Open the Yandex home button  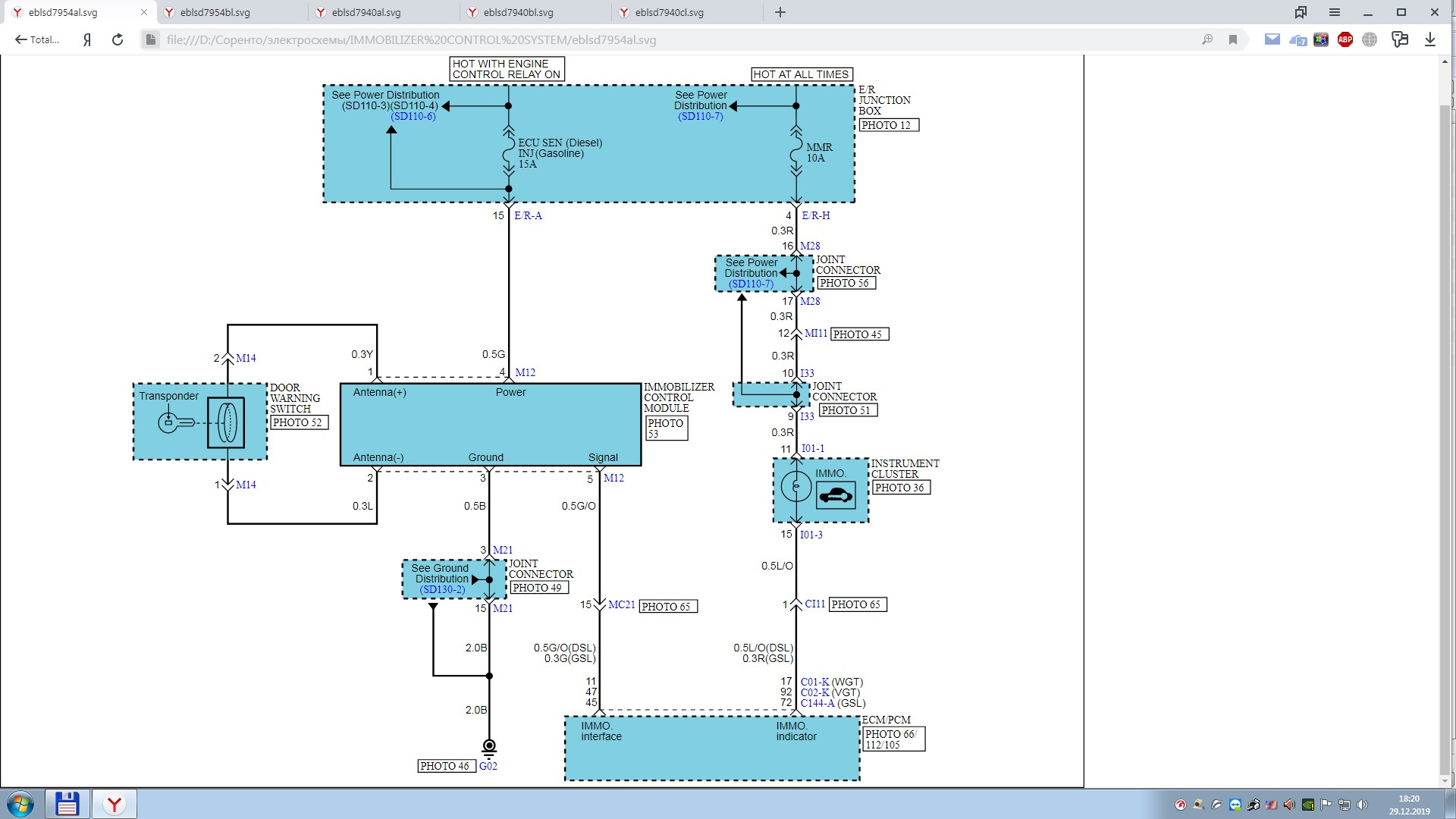tap(87, 39)
